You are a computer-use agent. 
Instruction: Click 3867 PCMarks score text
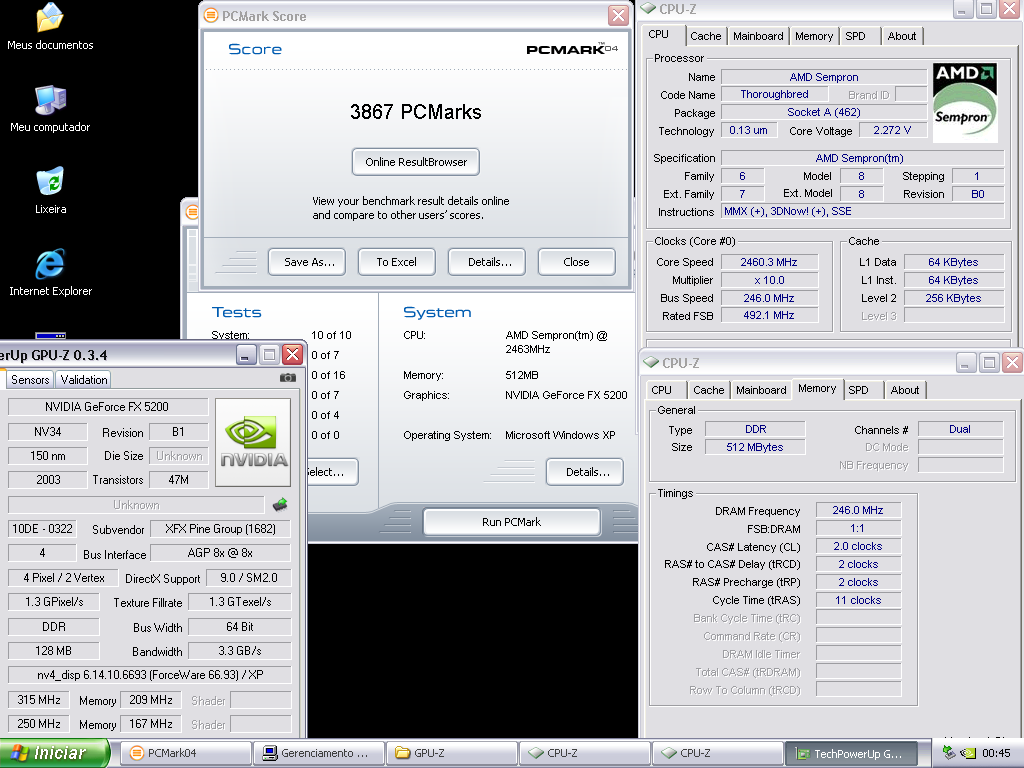click(x=416, y=112)
